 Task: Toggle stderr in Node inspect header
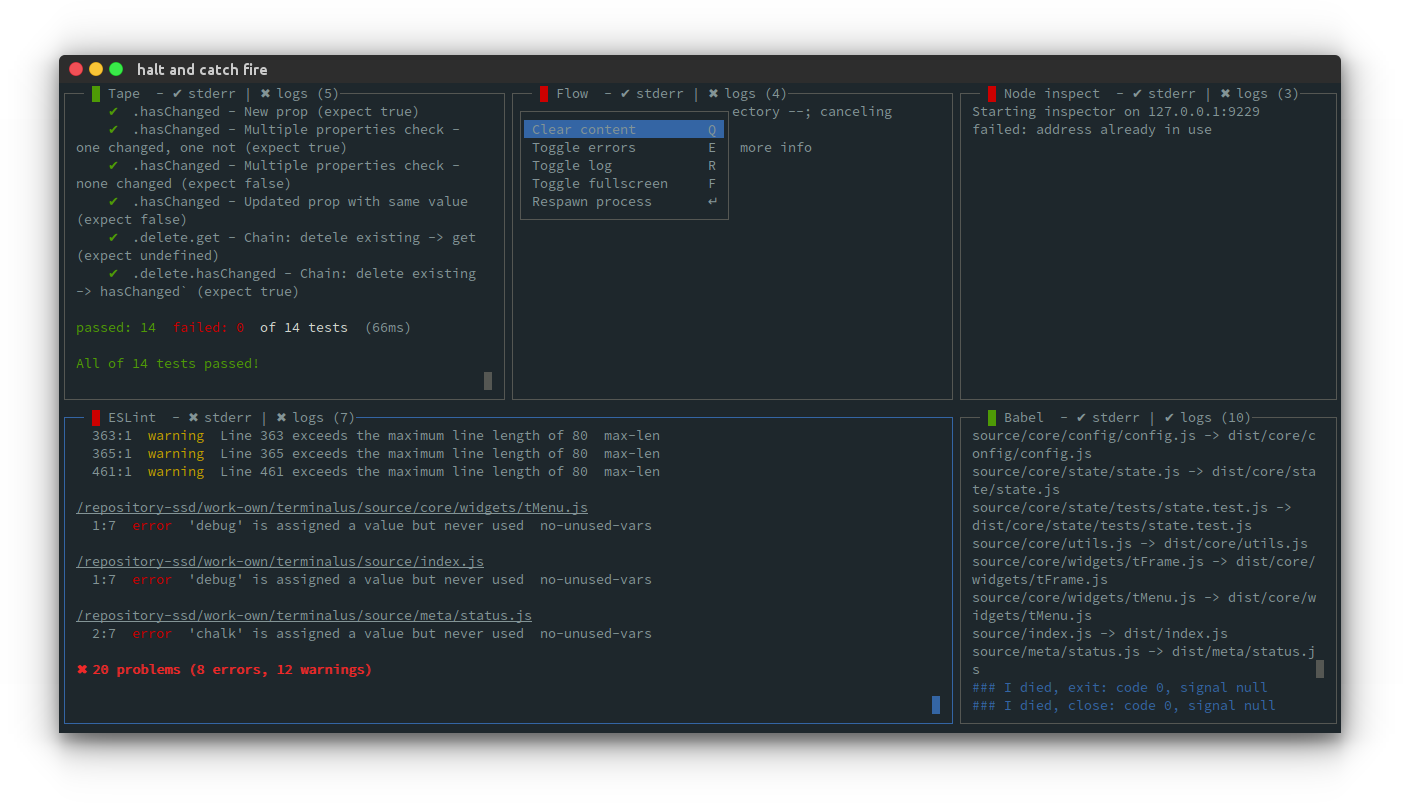pos(1164,93)
